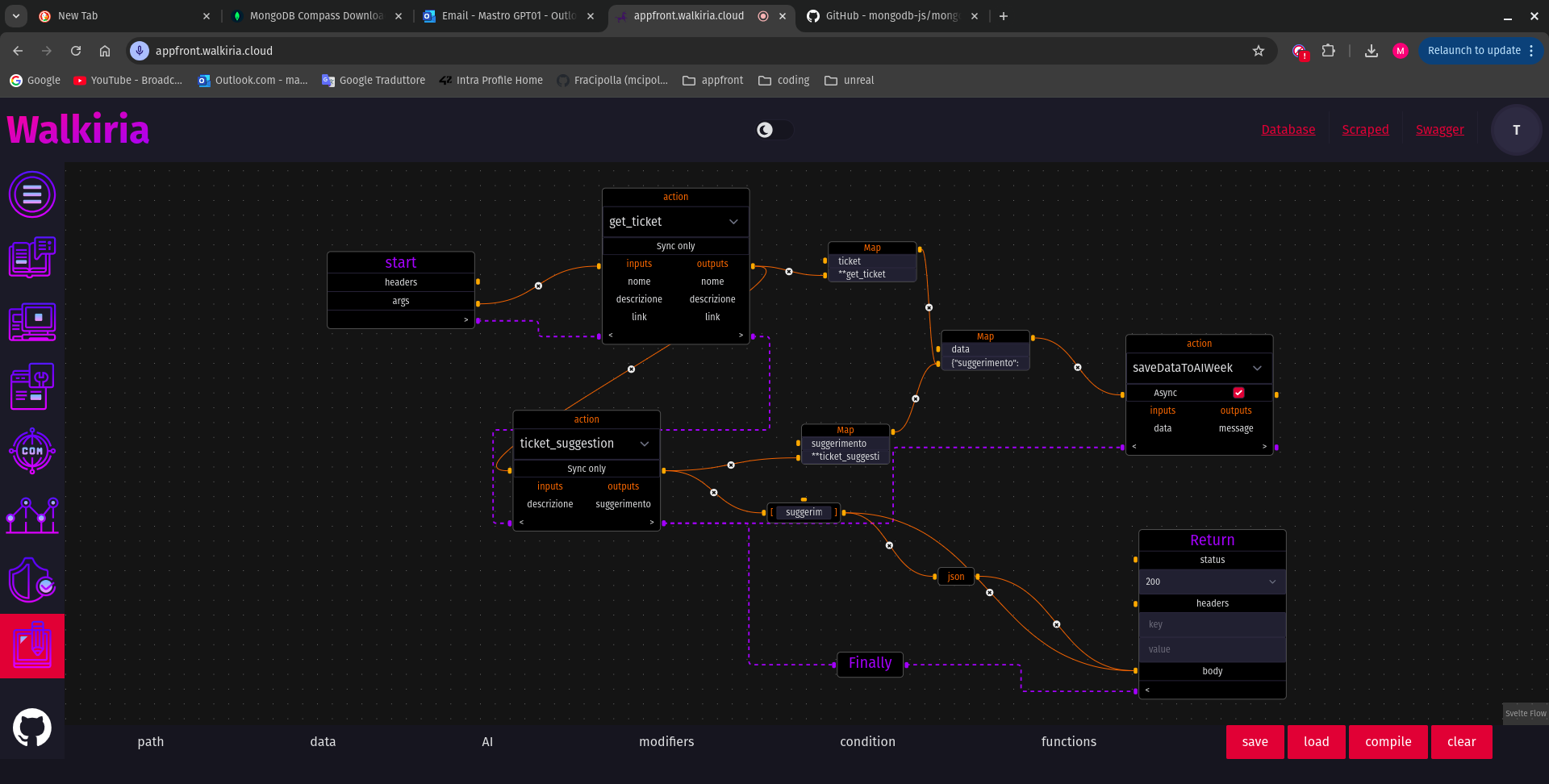Select the Return node title
The image size is (1549, 784).
click(x=1212, y=540)
